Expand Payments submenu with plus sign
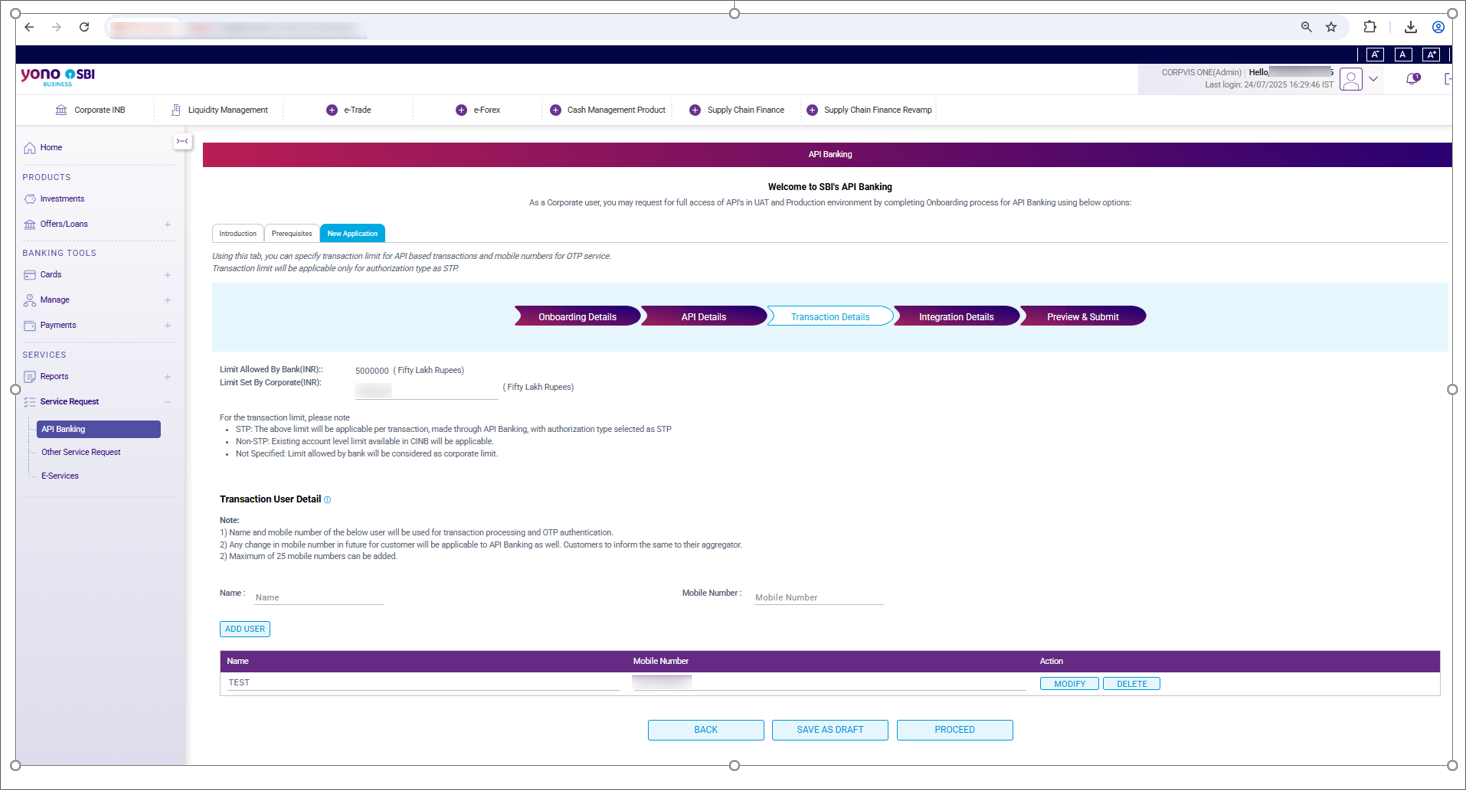The image size is (1466, 790). click(167, 326)
